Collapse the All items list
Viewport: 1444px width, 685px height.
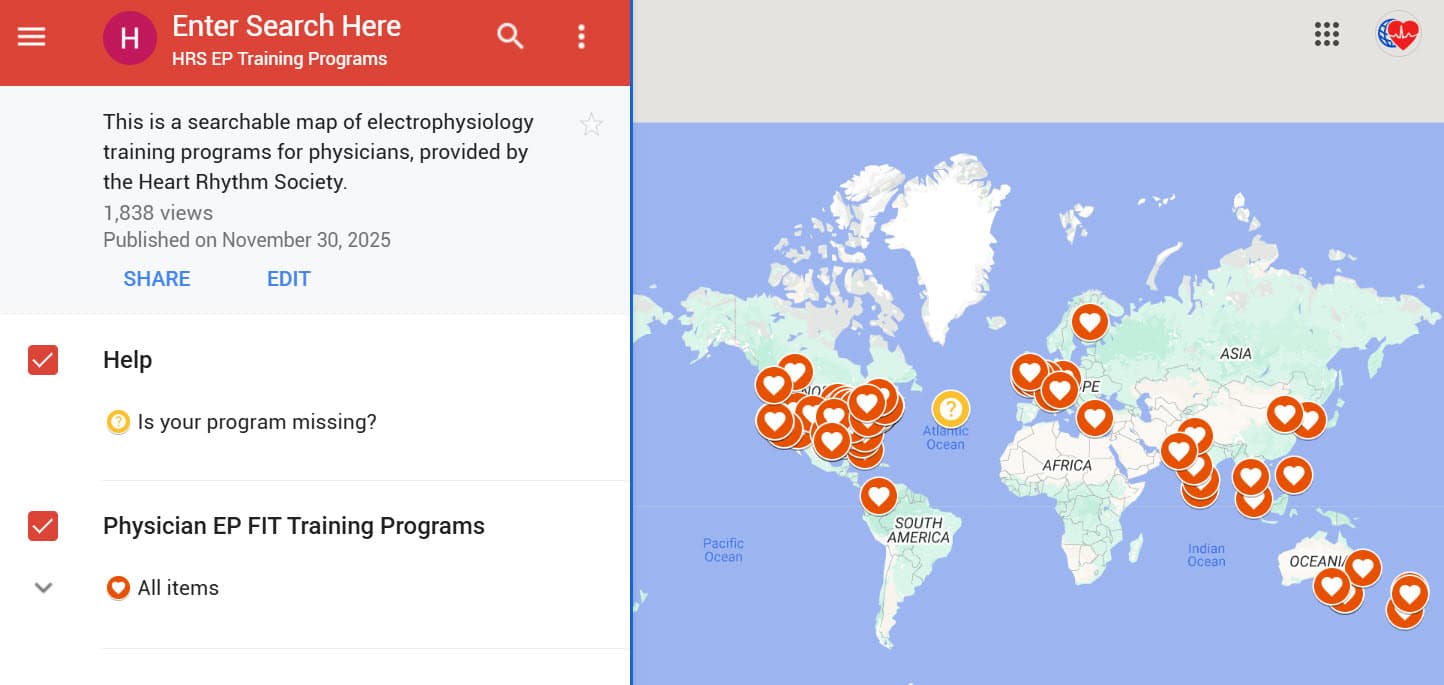point(42,588)
